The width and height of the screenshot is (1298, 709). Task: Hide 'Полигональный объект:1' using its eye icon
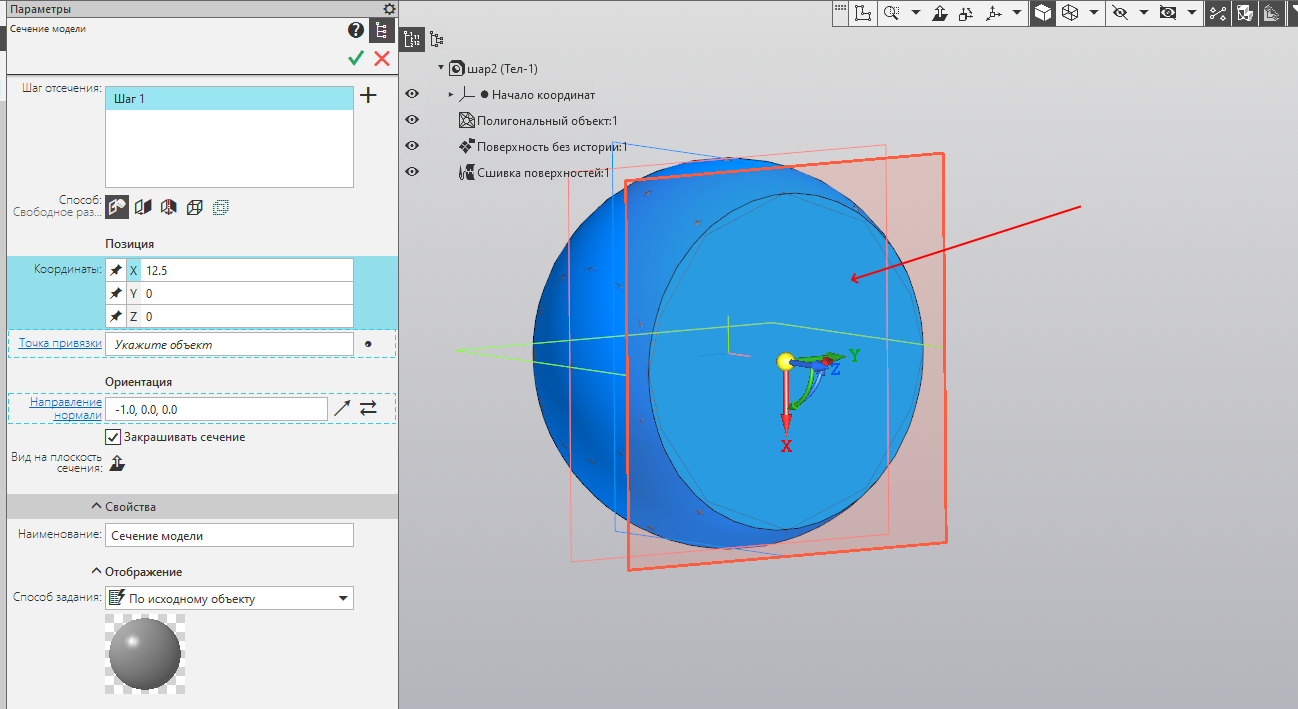click(x=412, y=120)
